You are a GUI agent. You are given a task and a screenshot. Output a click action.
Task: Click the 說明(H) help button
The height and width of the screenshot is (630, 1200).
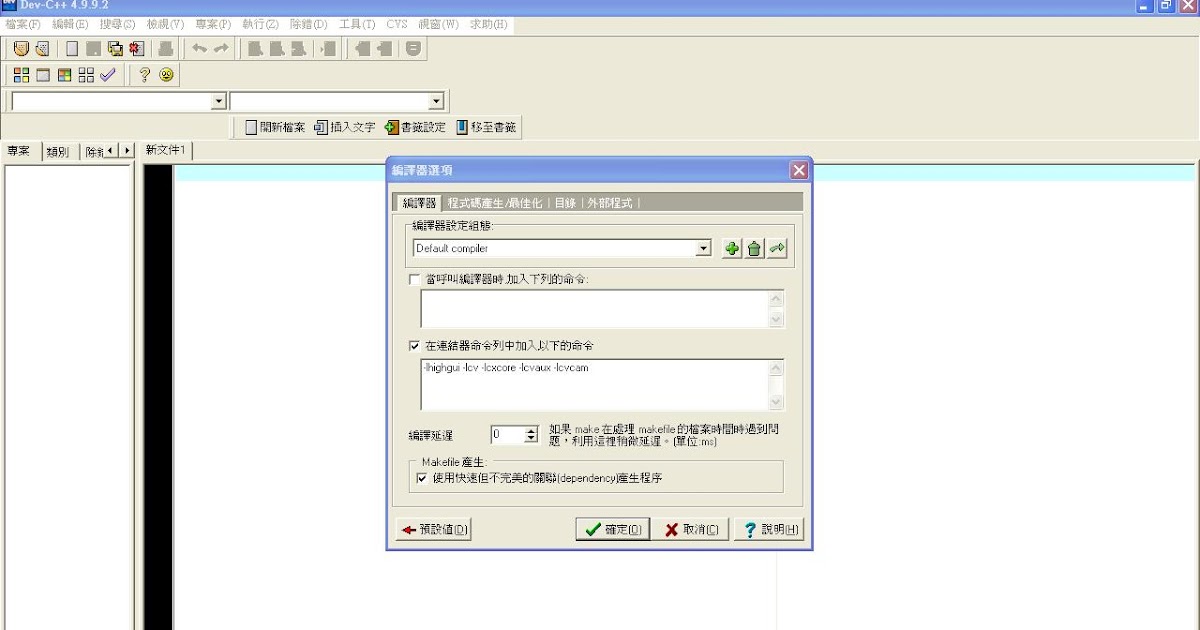(x=769, y=530)
